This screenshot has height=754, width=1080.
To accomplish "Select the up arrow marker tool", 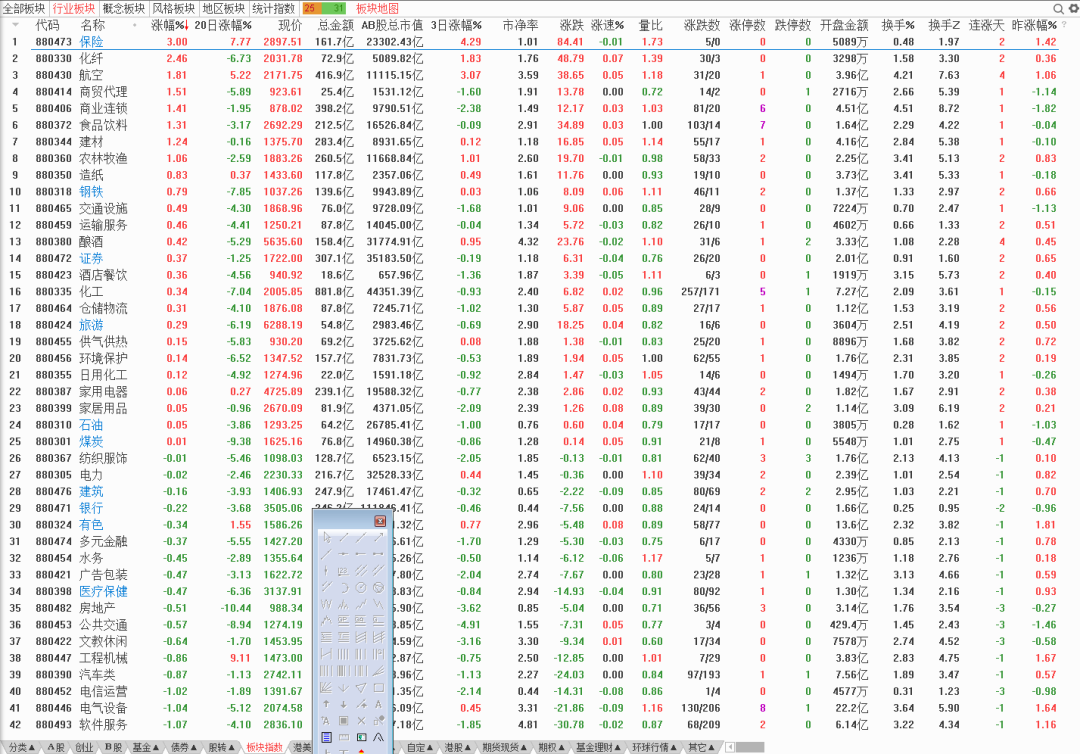I will (x=326, y=704).
